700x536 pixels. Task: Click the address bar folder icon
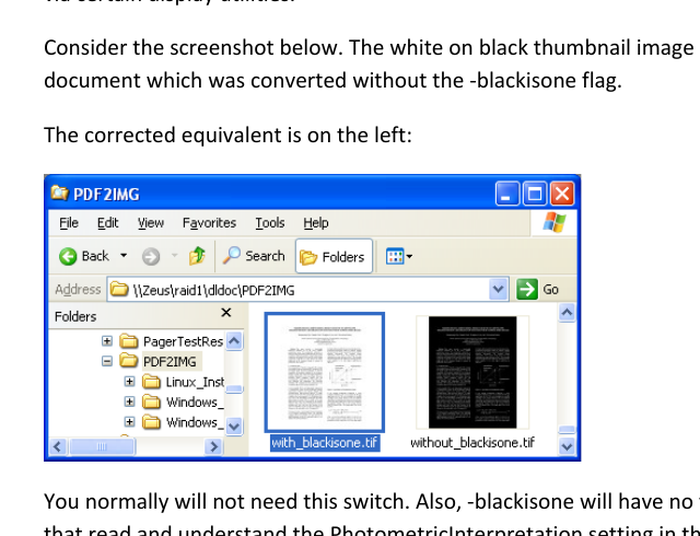pyautogui.click(x=119, y=289)
